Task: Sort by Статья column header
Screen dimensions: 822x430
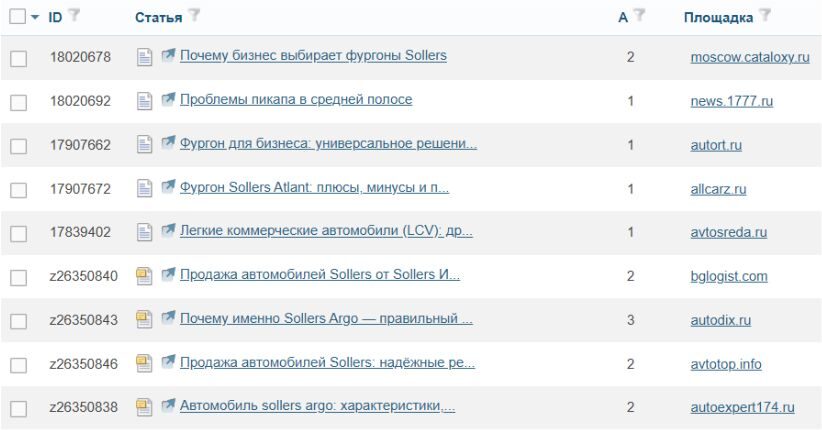Action: pos(158,17)
